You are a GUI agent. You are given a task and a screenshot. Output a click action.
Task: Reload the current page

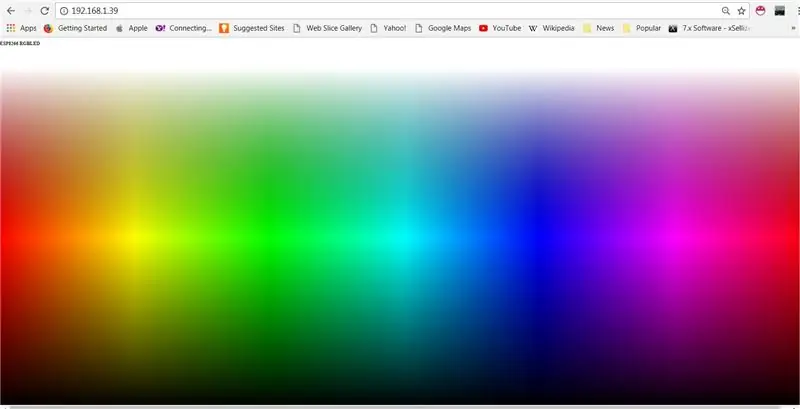click(44, 11)
